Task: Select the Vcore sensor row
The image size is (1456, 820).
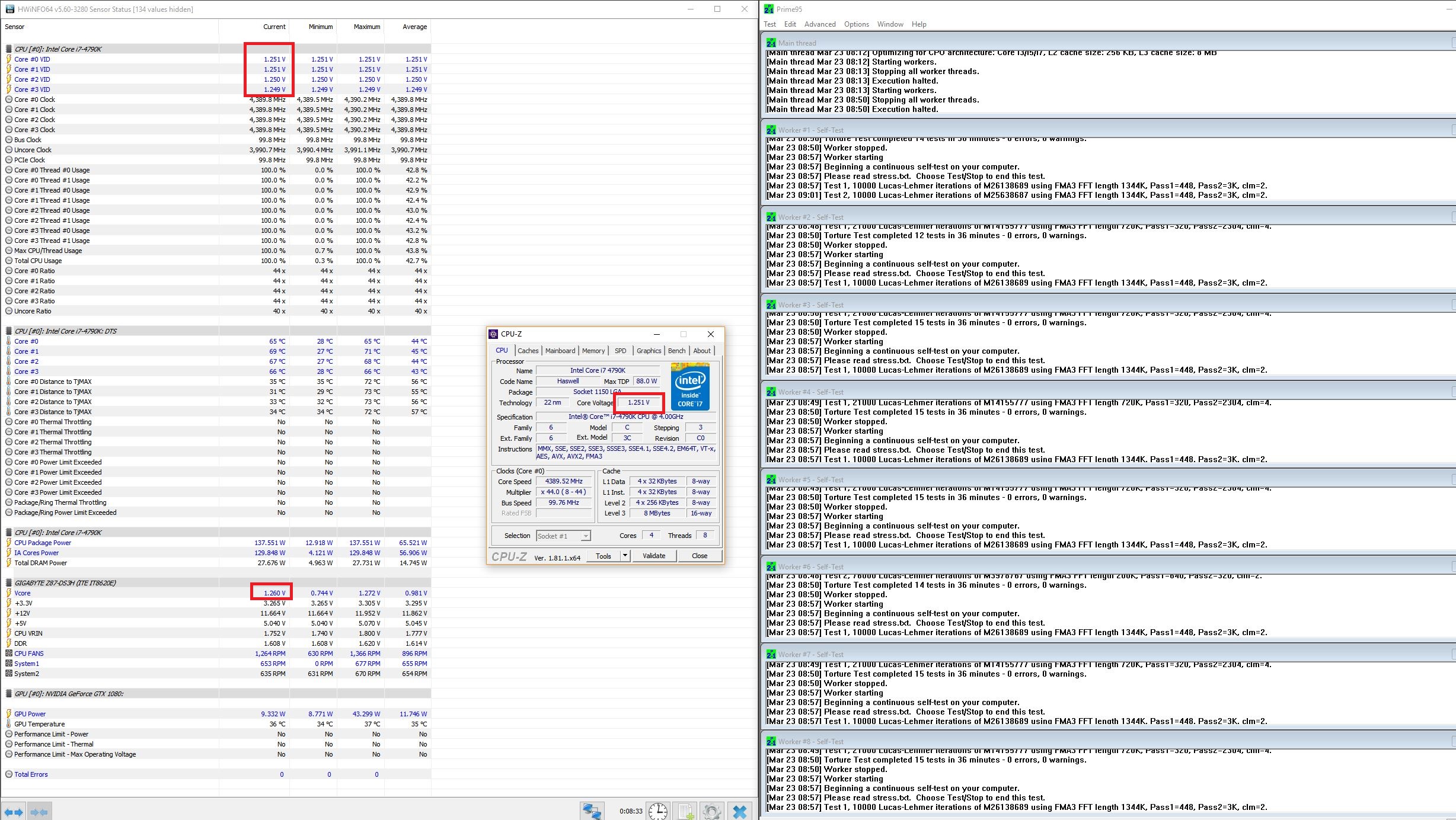Action: coord(23,593)
